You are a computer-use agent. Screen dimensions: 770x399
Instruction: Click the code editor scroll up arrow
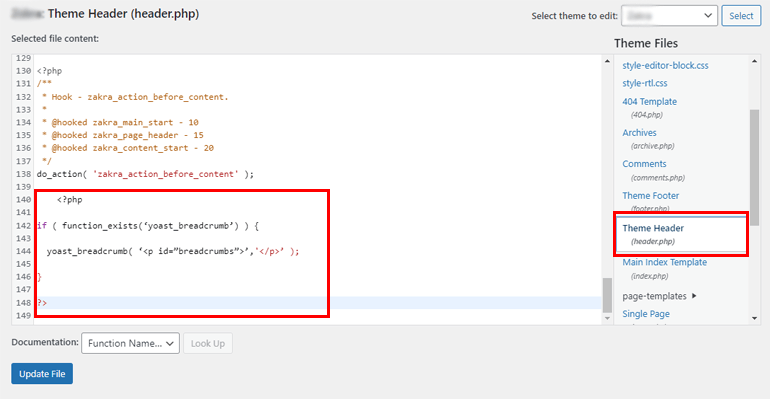point(607,61)
